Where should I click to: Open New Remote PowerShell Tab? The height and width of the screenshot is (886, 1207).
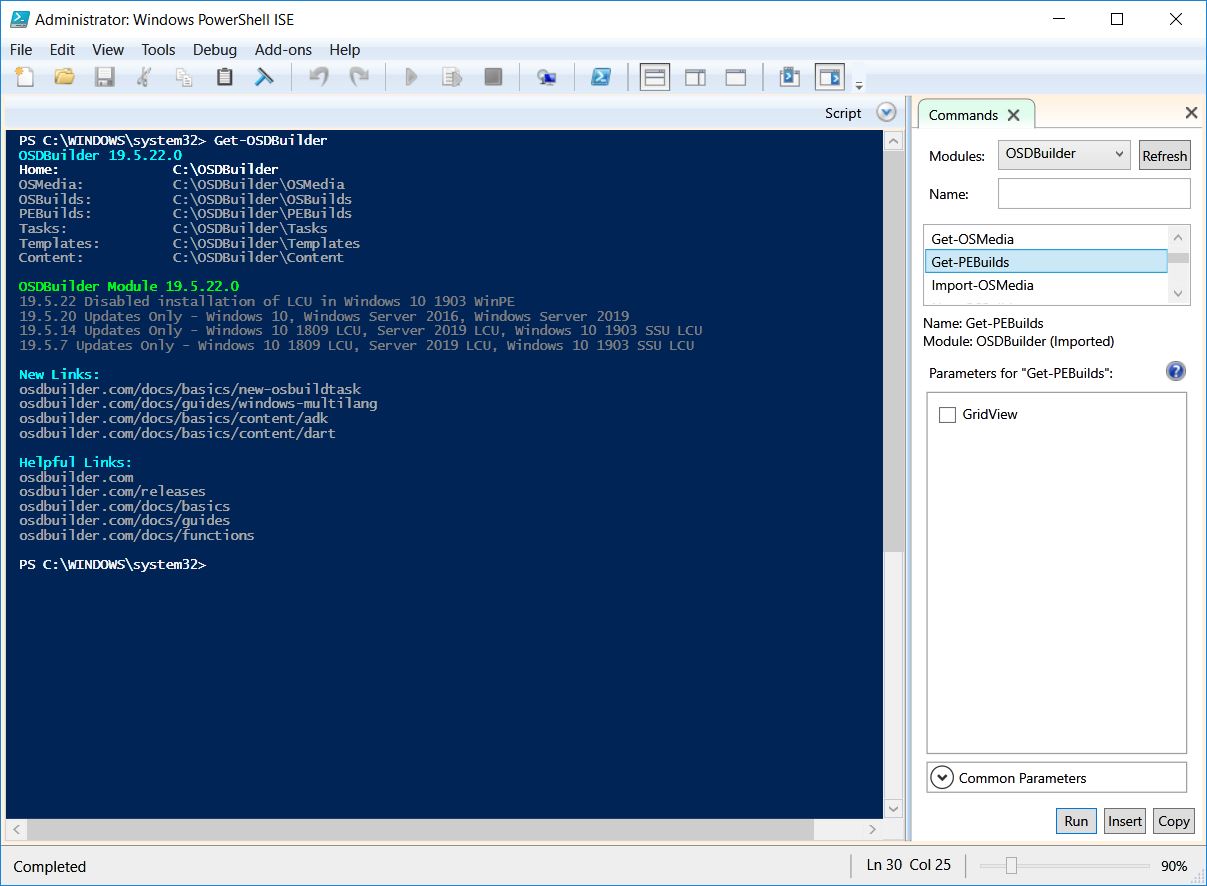click(546, 77)
